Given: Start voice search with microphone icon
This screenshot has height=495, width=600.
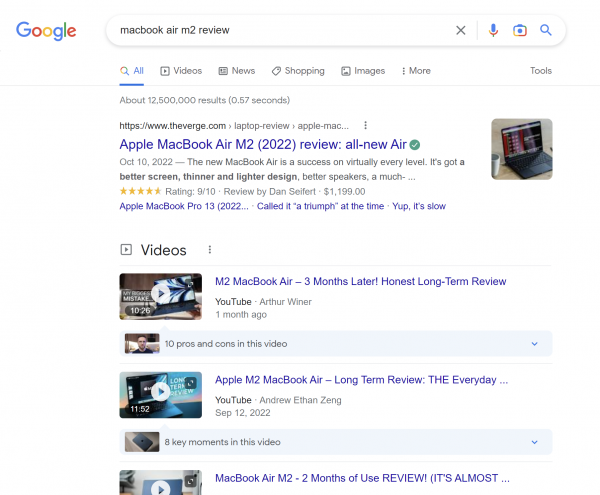Looking at the screenshot, I should pyautogui.click(x=493, y=30).
